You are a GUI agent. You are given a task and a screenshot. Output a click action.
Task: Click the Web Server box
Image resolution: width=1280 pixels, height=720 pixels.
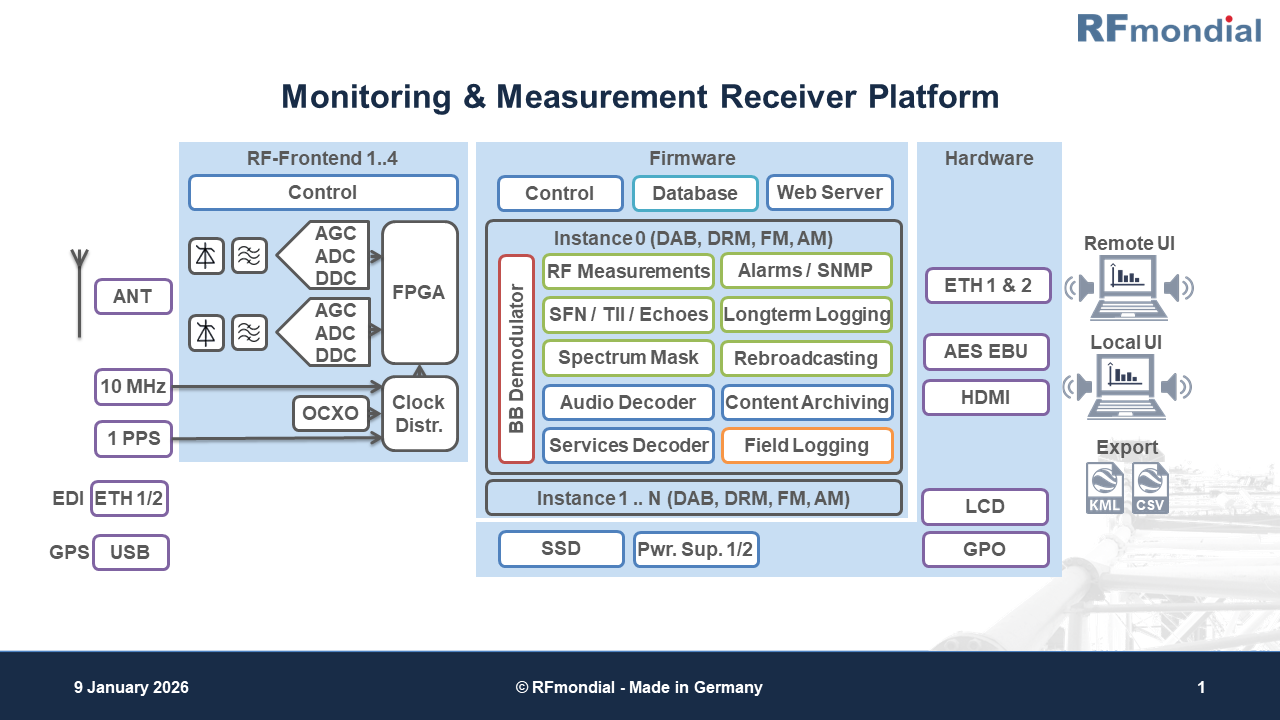(829, 192)
